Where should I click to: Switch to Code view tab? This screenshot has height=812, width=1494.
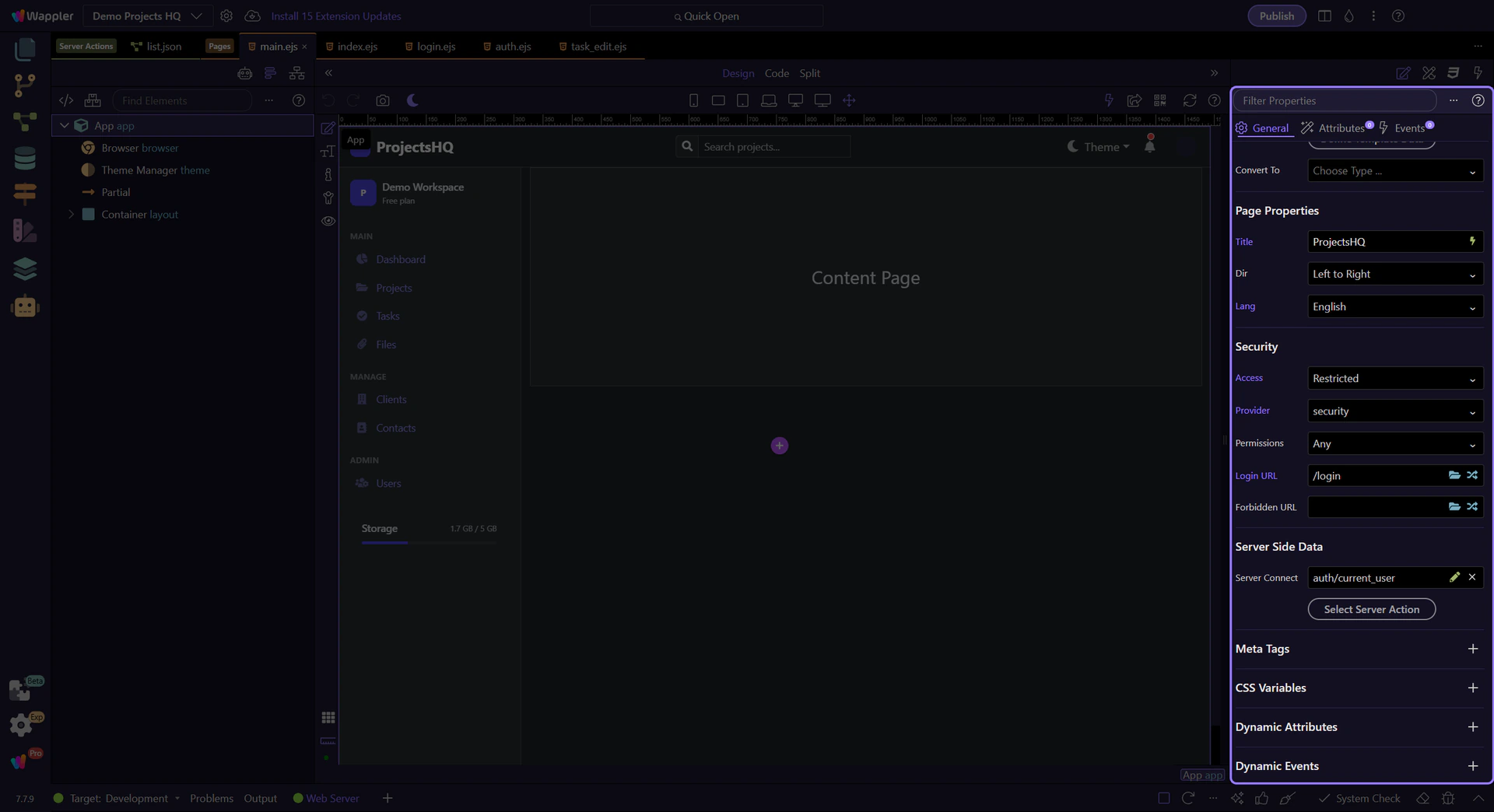click(777, 73)
